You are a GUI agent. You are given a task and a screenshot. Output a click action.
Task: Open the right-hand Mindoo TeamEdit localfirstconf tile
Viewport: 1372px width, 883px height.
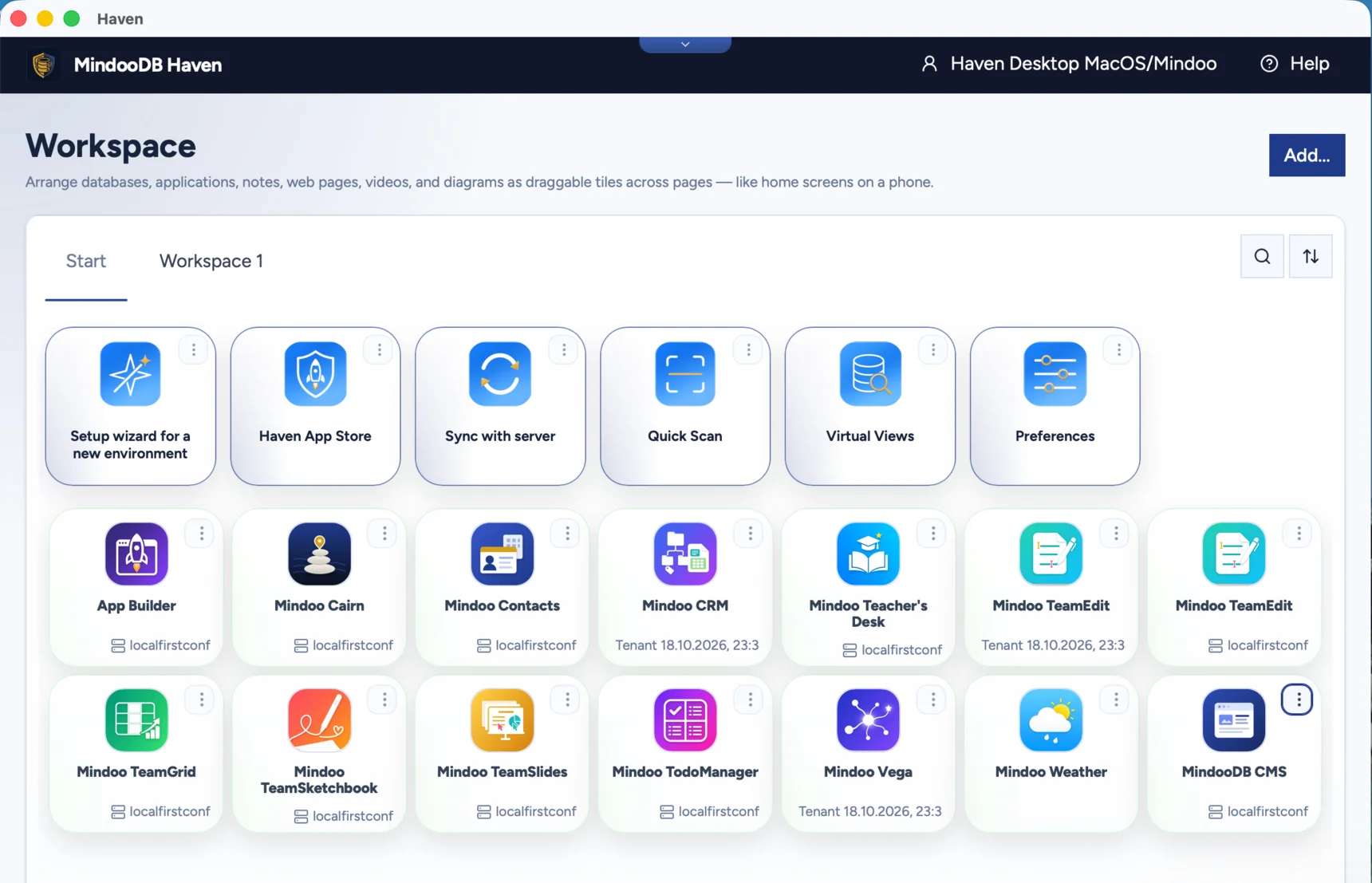1234,587
